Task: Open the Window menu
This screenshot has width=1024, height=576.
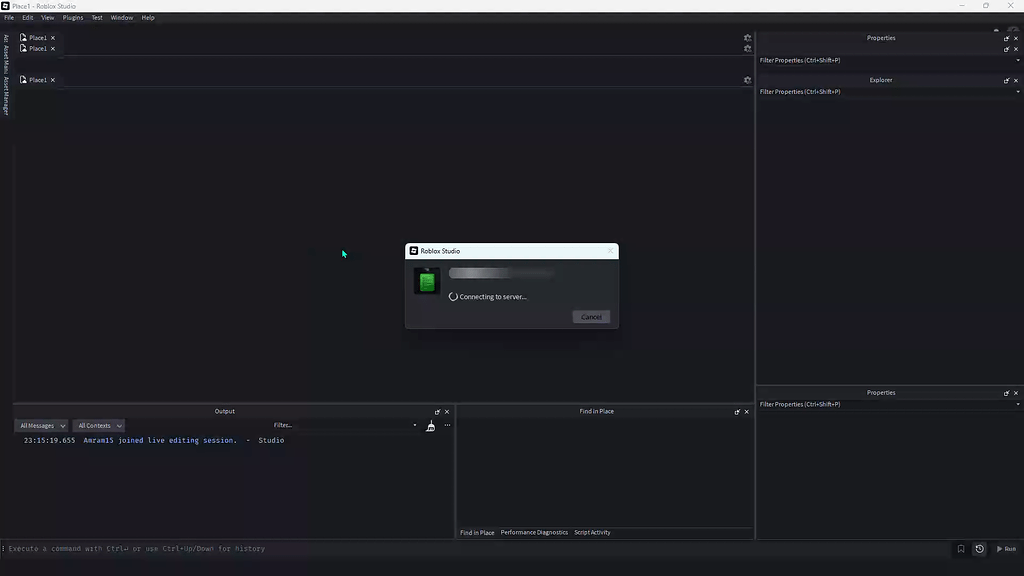Action: 121,18
